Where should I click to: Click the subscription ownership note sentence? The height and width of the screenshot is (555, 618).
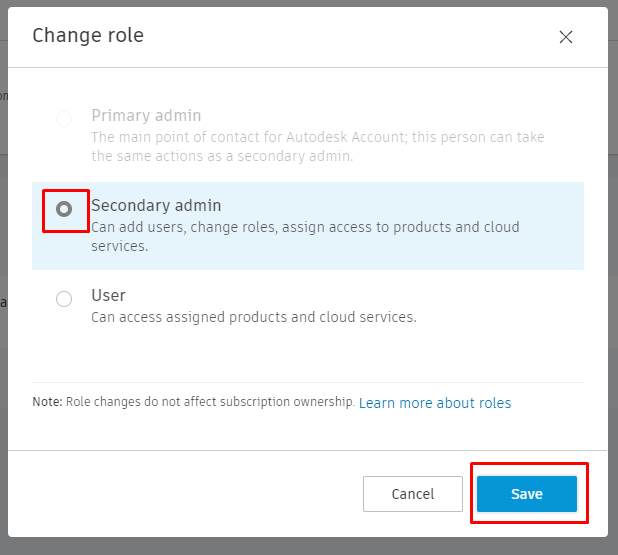[210, 403]
